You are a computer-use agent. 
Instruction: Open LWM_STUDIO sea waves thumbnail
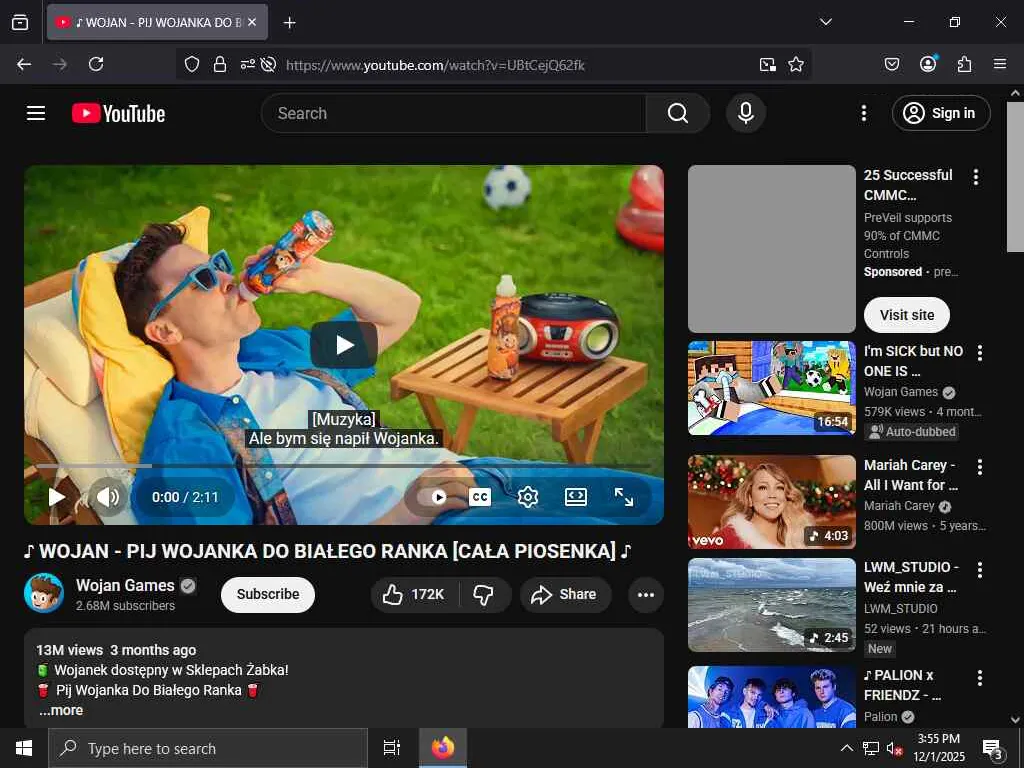771,605
